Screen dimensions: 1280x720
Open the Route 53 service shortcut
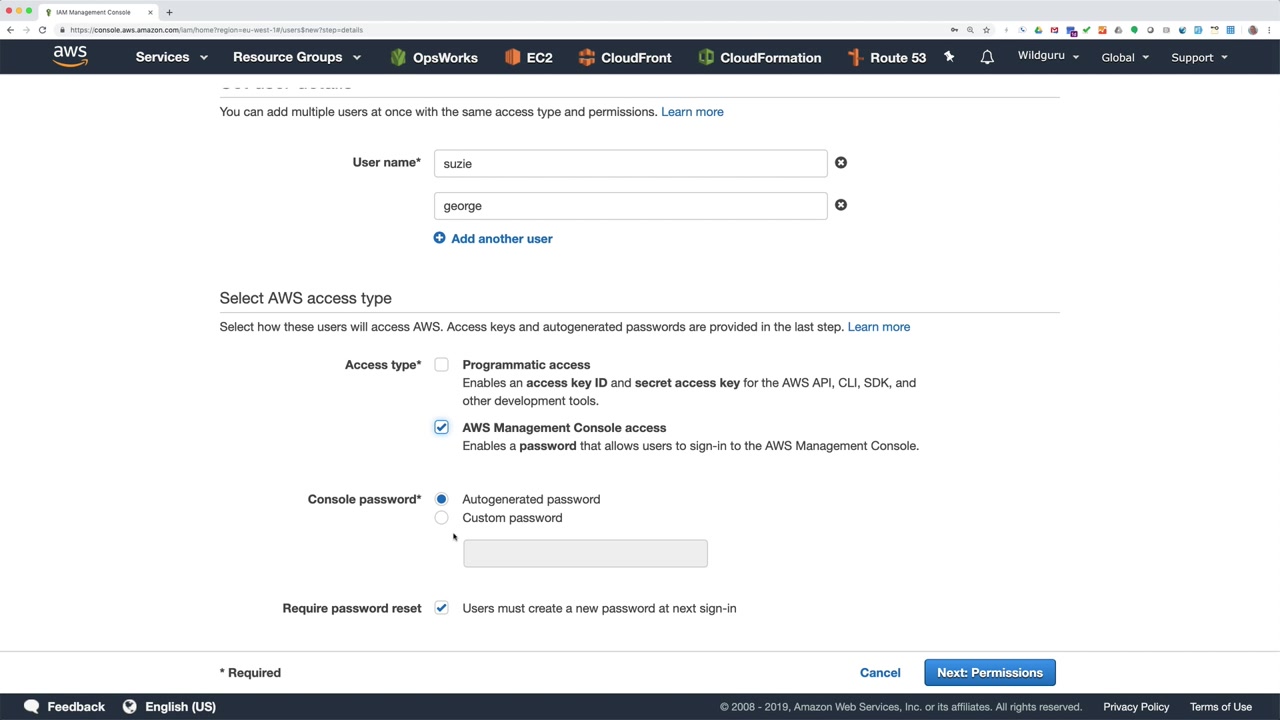[886, 57]
